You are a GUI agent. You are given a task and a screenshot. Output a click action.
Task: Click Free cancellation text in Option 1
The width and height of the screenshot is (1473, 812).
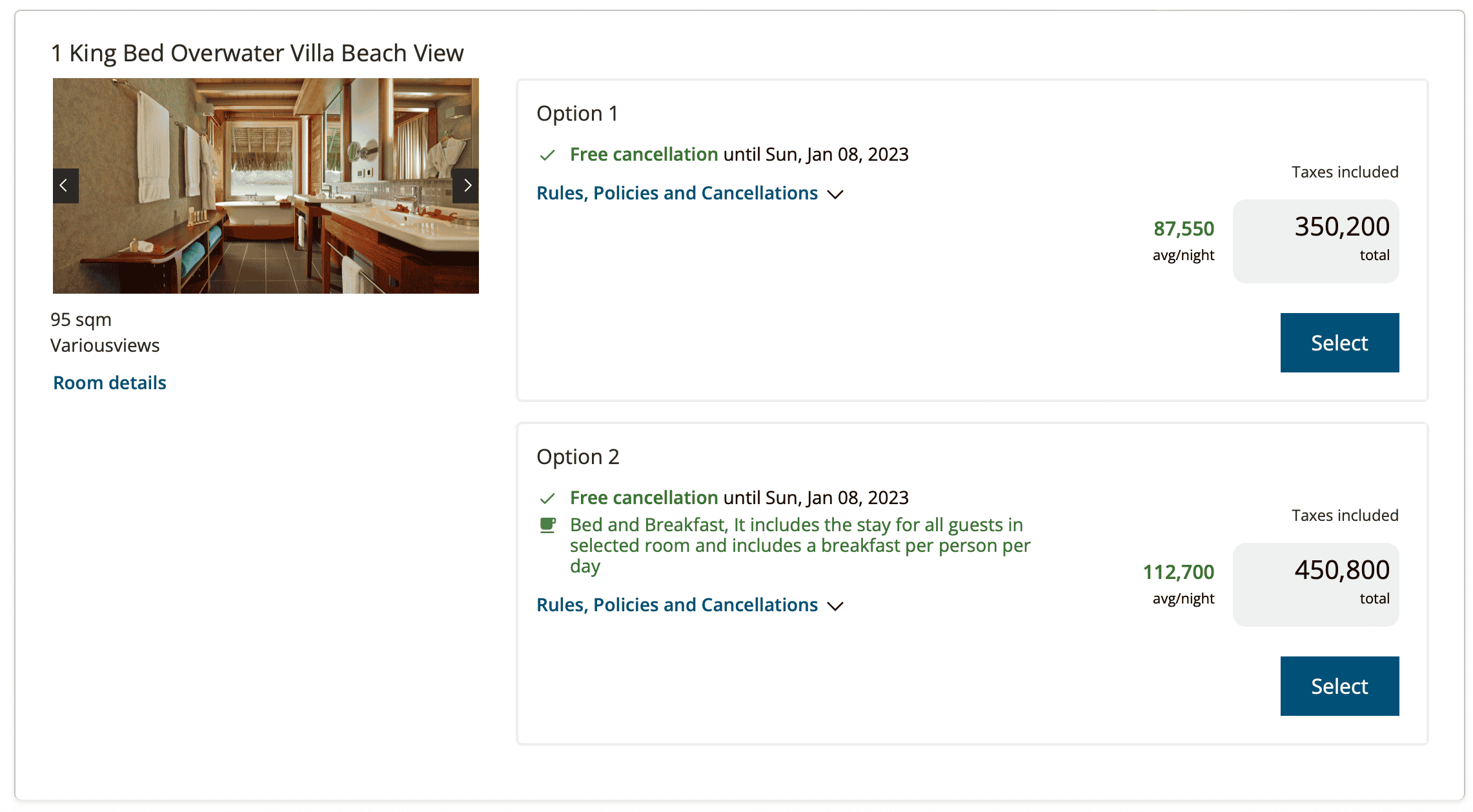coord(644,154)
